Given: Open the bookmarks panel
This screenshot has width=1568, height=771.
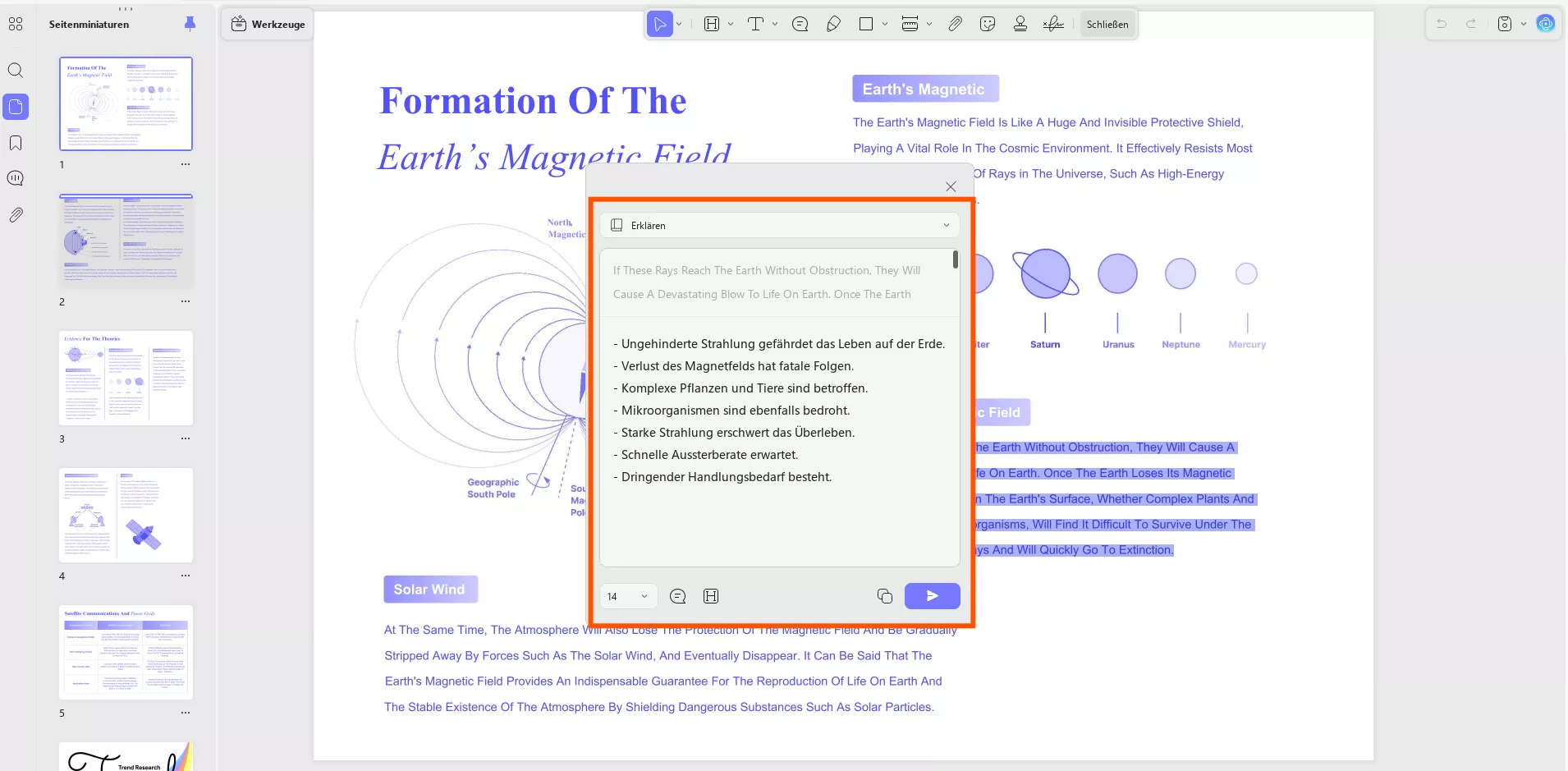Looking at the screenshot, I should point(16,143).
